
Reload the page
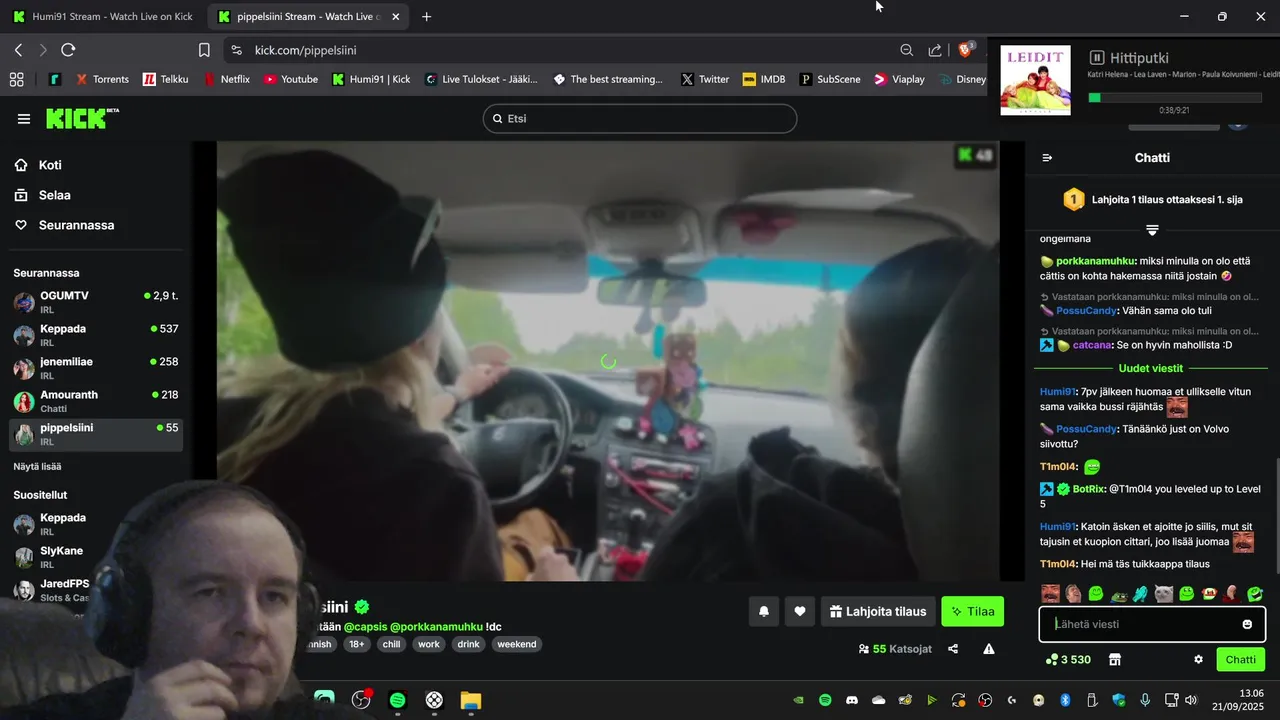tap(68, 50)
